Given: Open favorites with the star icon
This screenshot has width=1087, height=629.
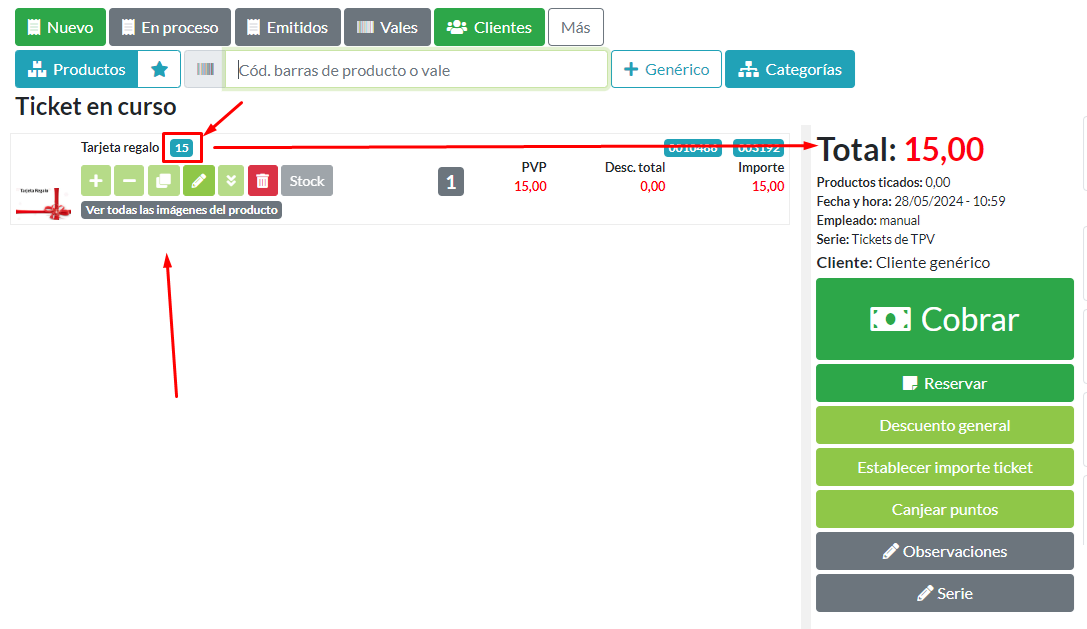Looking at the screenshot, I should (x=159, y=70).
